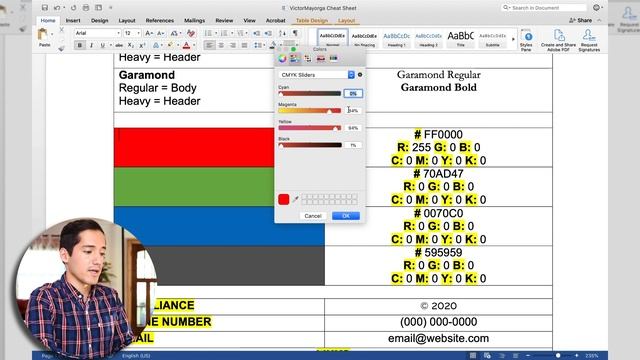Image resolution: width=640 pixels, height=360 pixels.
Task: Increase font size with large A
Action: [x=149, y=33]
